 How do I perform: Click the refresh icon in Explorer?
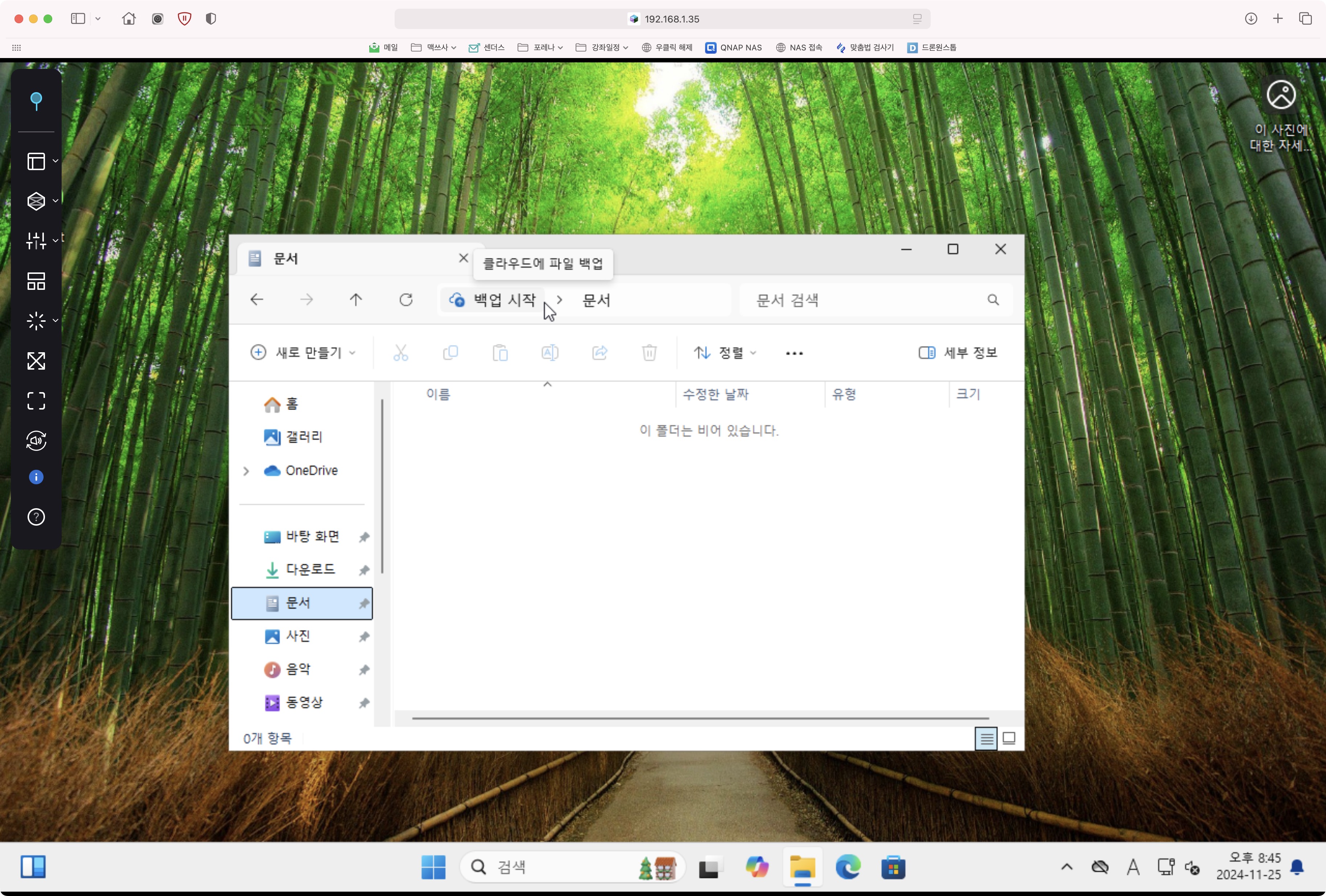point(406,300)
